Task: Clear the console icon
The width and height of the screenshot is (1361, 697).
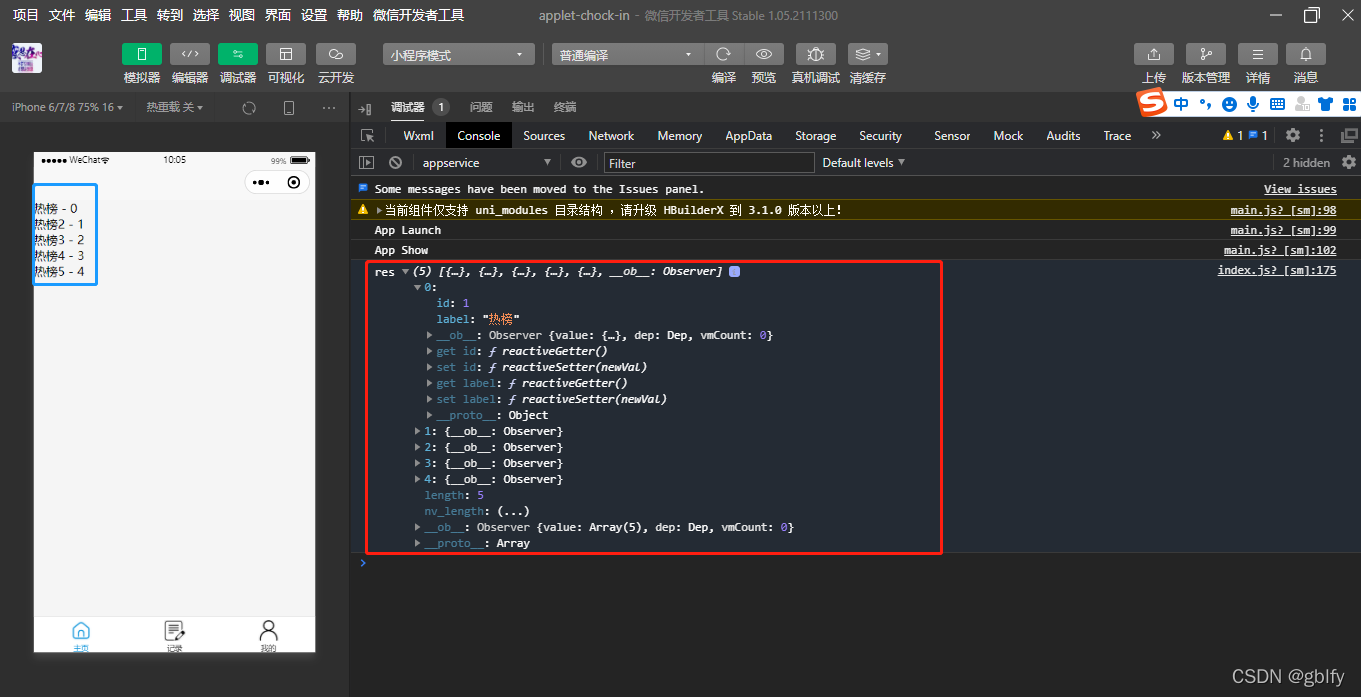Action: [x=395, y=162]
